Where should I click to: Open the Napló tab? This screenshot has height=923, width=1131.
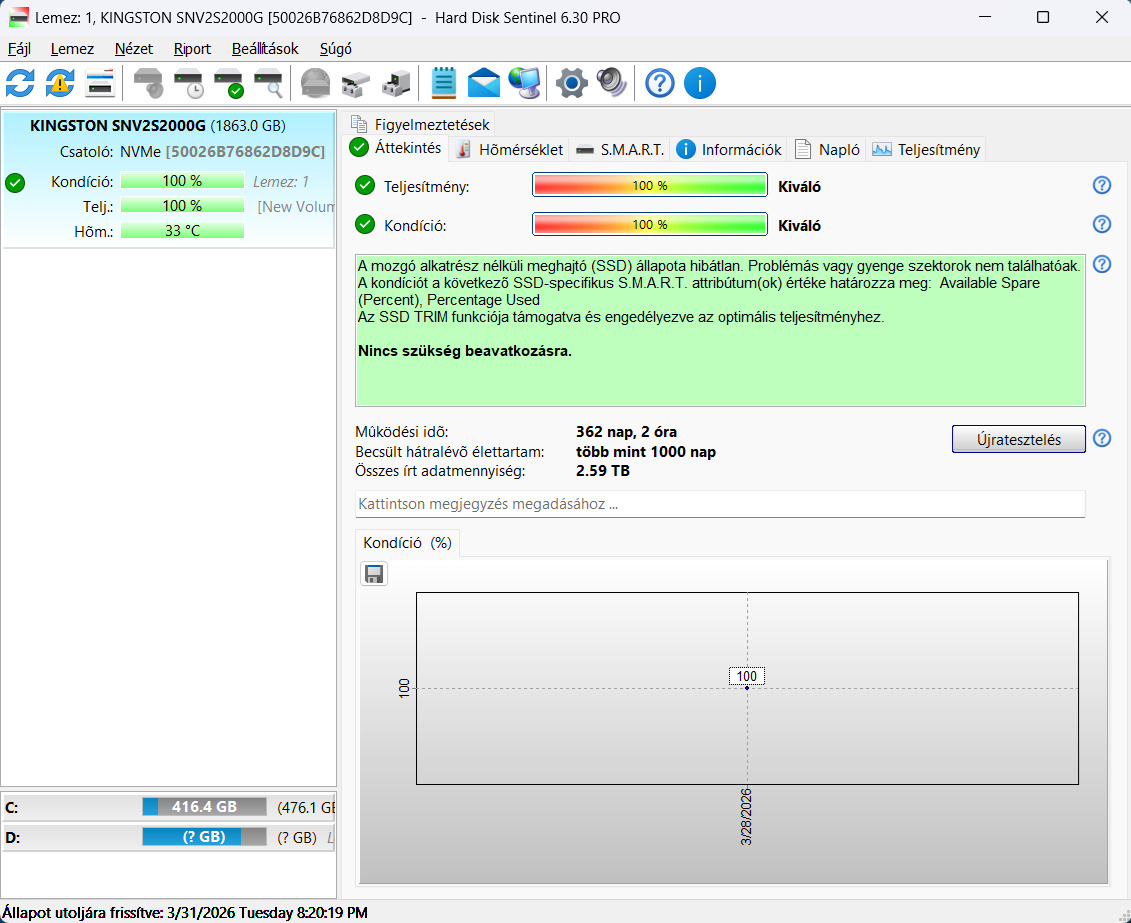click(x=827, y=149)
